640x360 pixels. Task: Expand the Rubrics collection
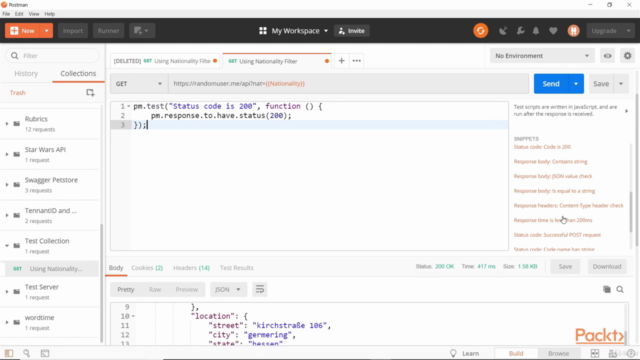tap(7, 124)
